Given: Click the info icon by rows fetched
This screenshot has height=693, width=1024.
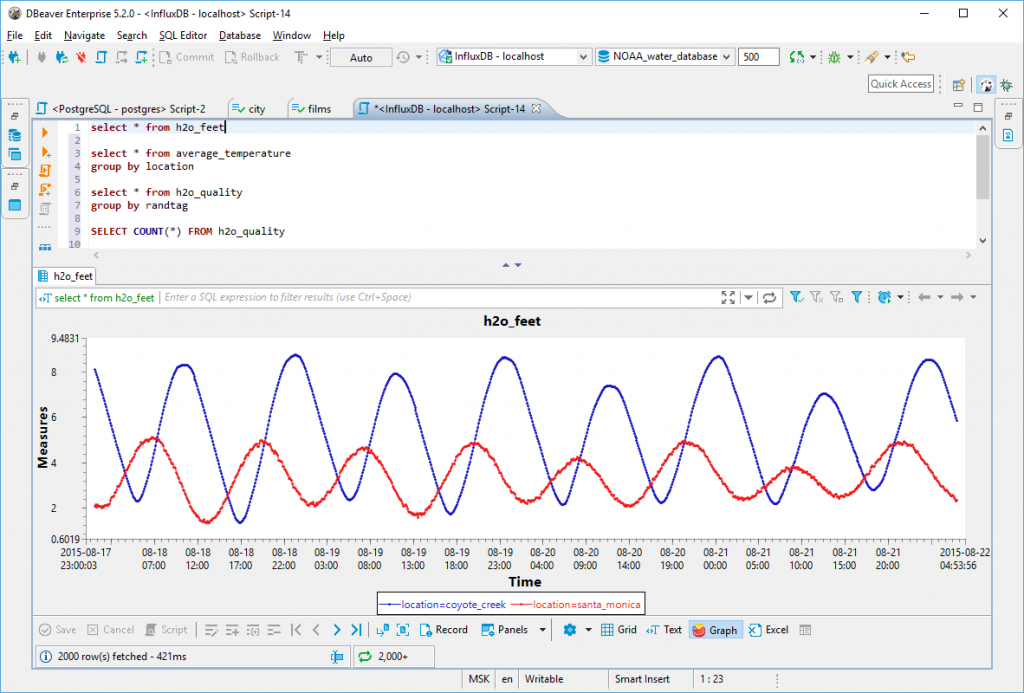Looking at the screenshot, I should pos(46,656).
